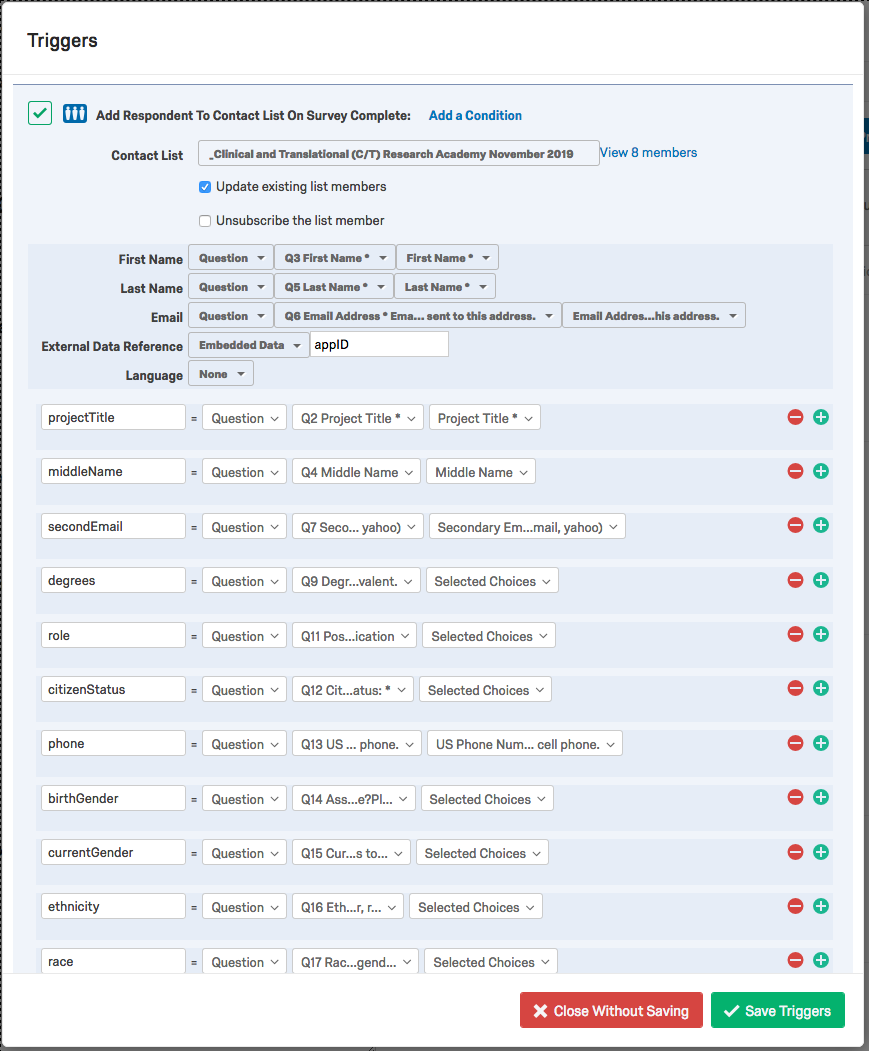Click Close Without Saving button
Screen dimensions: 869x1051
pyautogui.click(x=612, y=1010)
